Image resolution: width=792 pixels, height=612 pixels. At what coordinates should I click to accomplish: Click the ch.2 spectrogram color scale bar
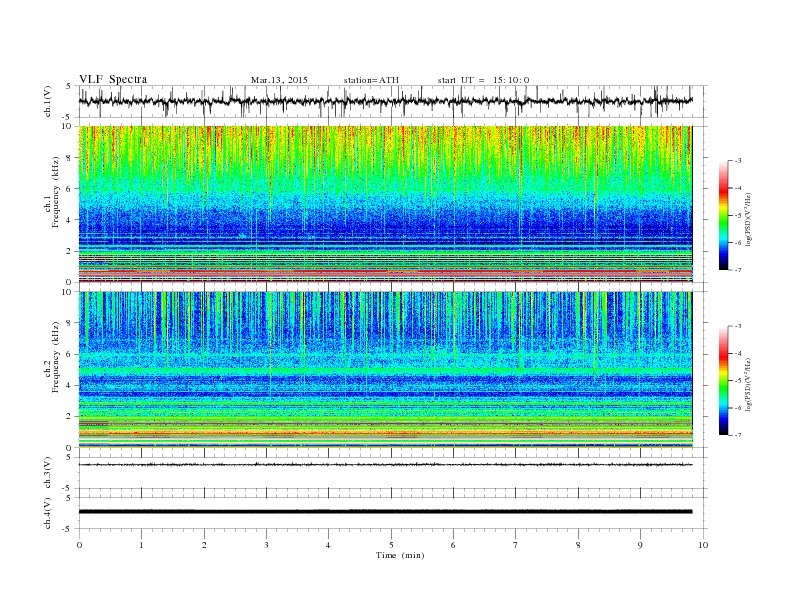click(723, 380)
